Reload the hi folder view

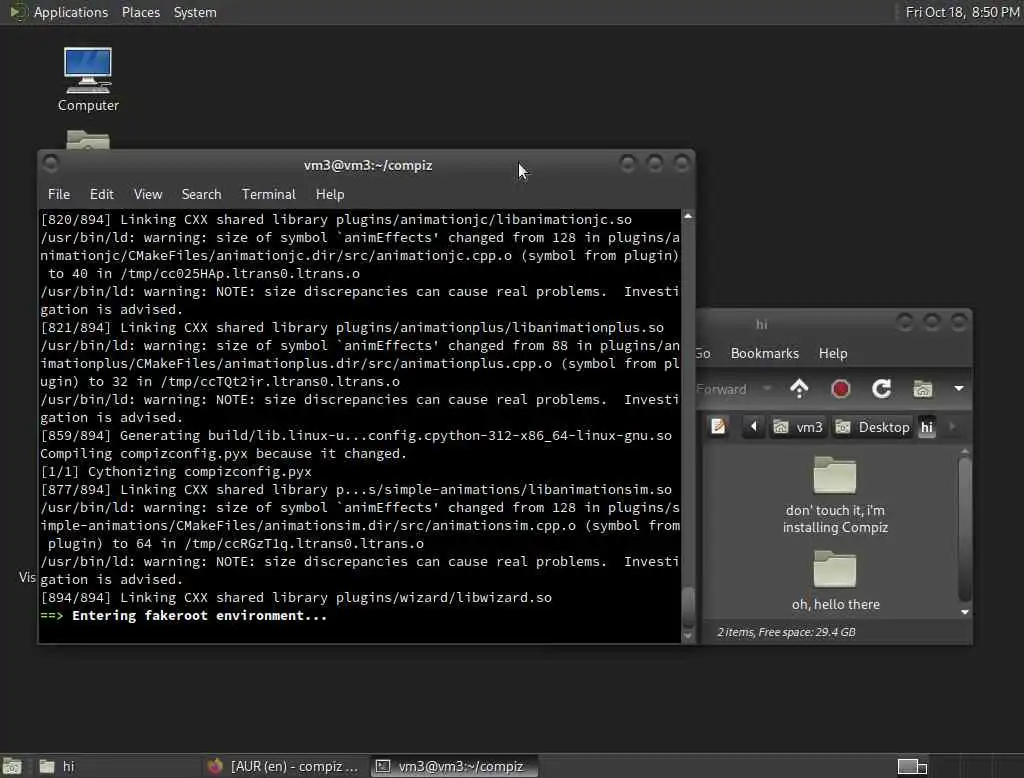click(x=882, y=389)
